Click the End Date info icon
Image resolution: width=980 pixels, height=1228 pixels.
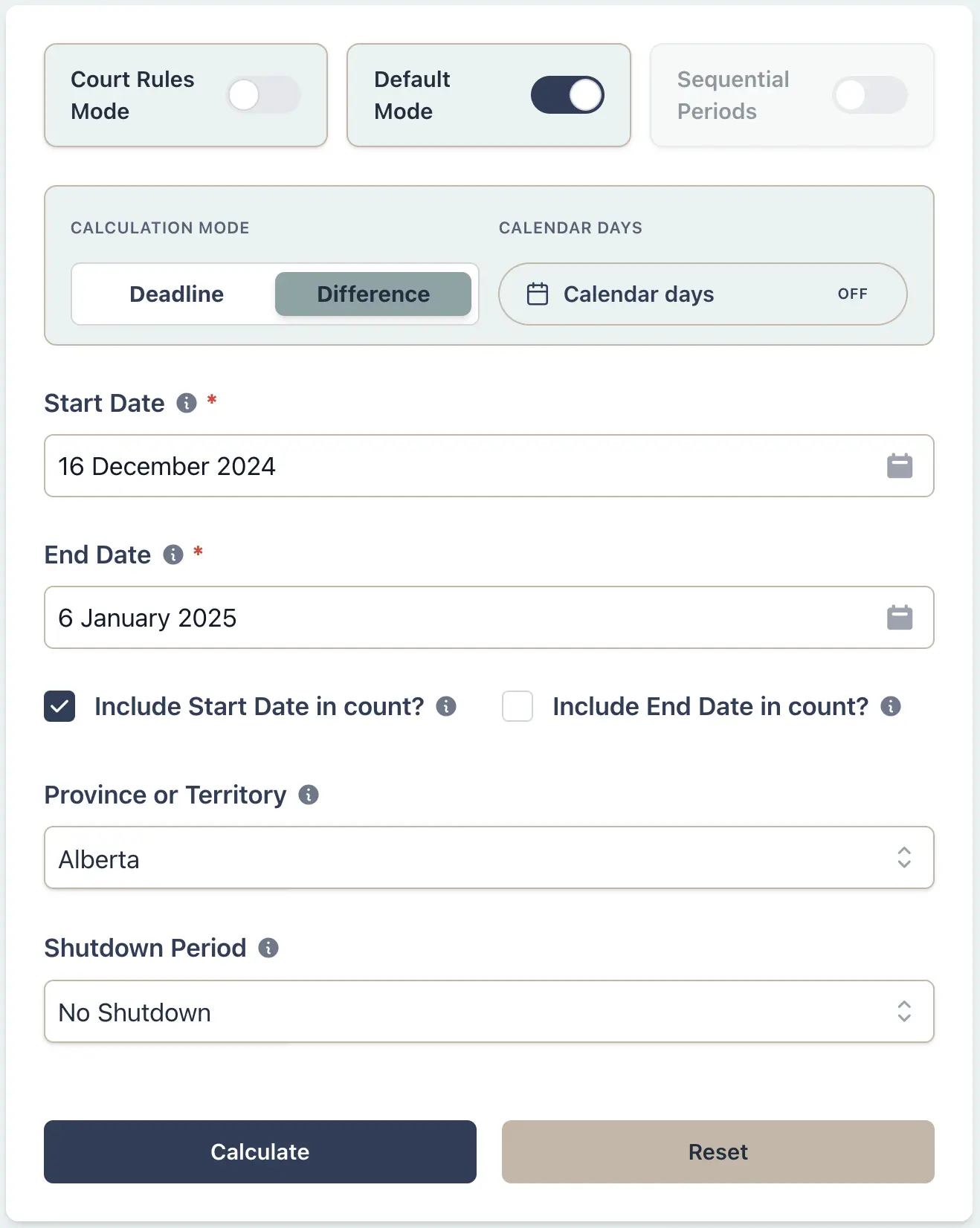172,555
